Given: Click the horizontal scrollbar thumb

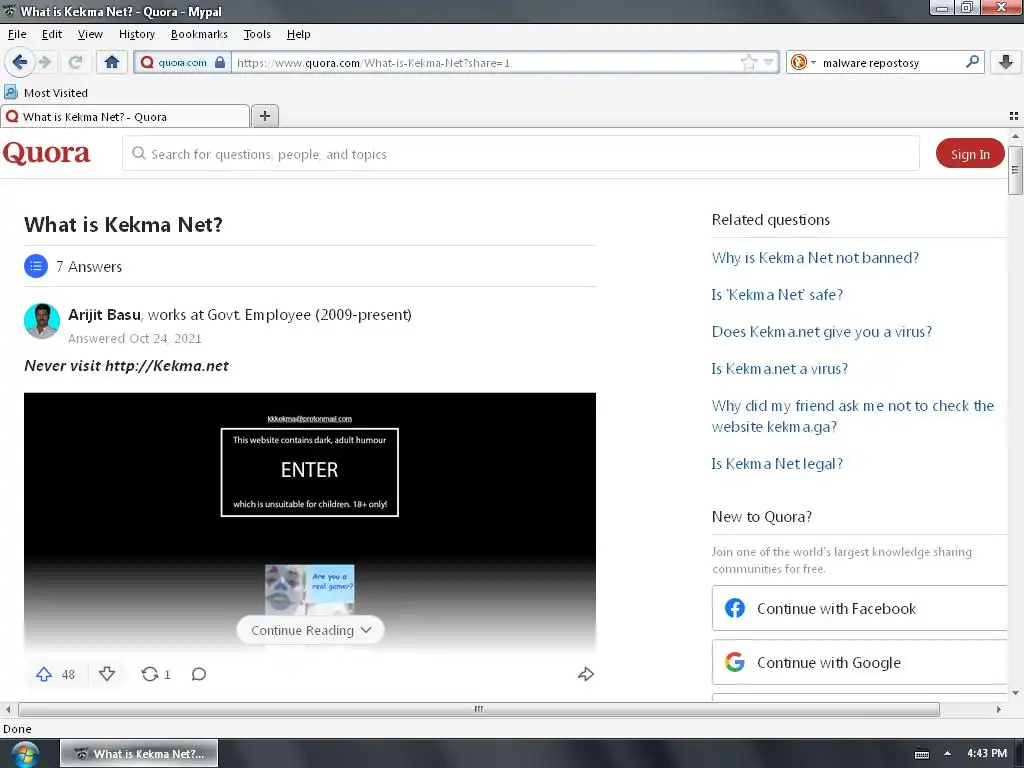Looking at the screenshot, I should coord(479,709).
